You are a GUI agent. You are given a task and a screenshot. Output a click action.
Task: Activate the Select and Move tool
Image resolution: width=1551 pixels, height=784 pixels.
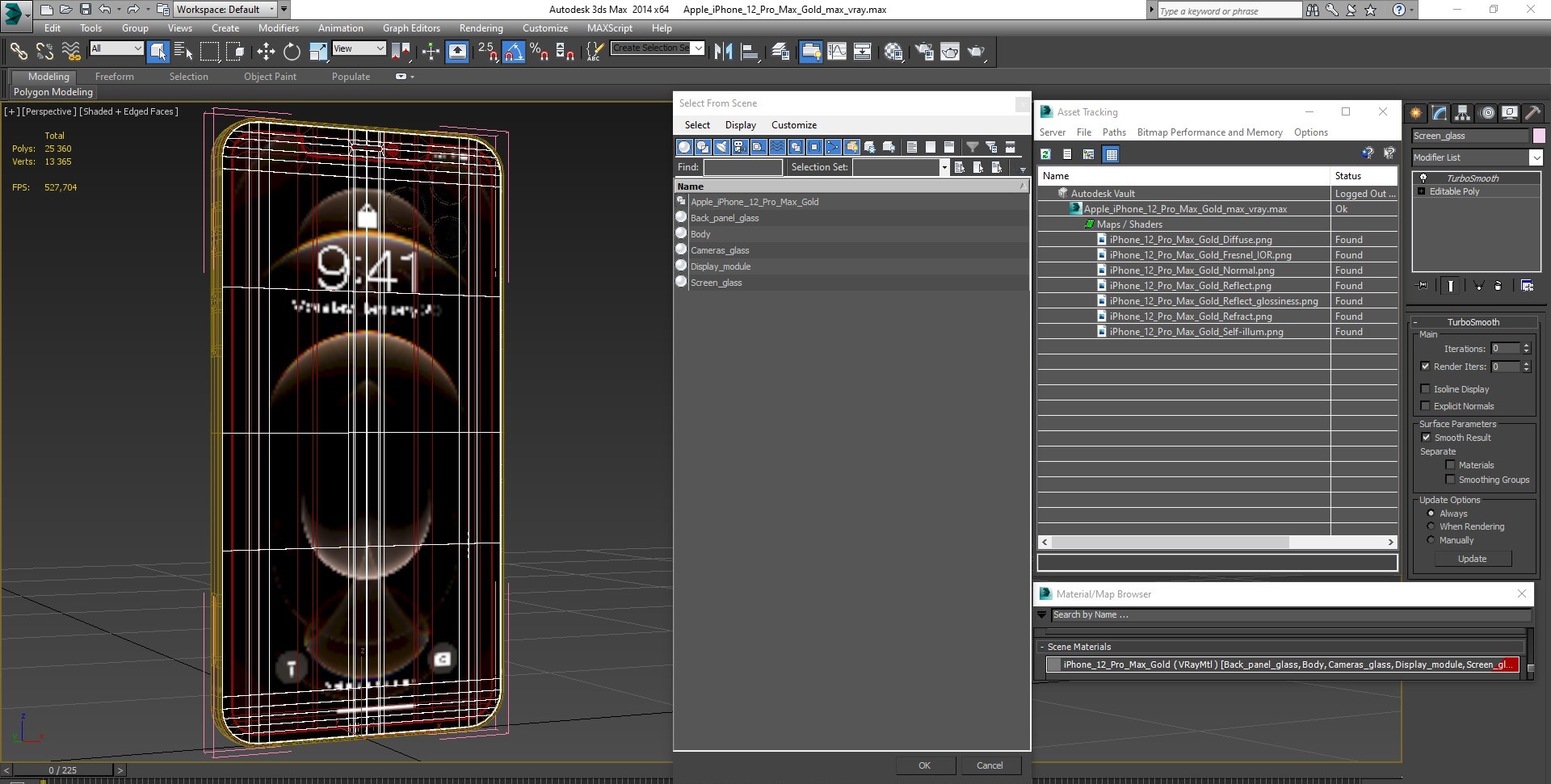tap(265, 52)
